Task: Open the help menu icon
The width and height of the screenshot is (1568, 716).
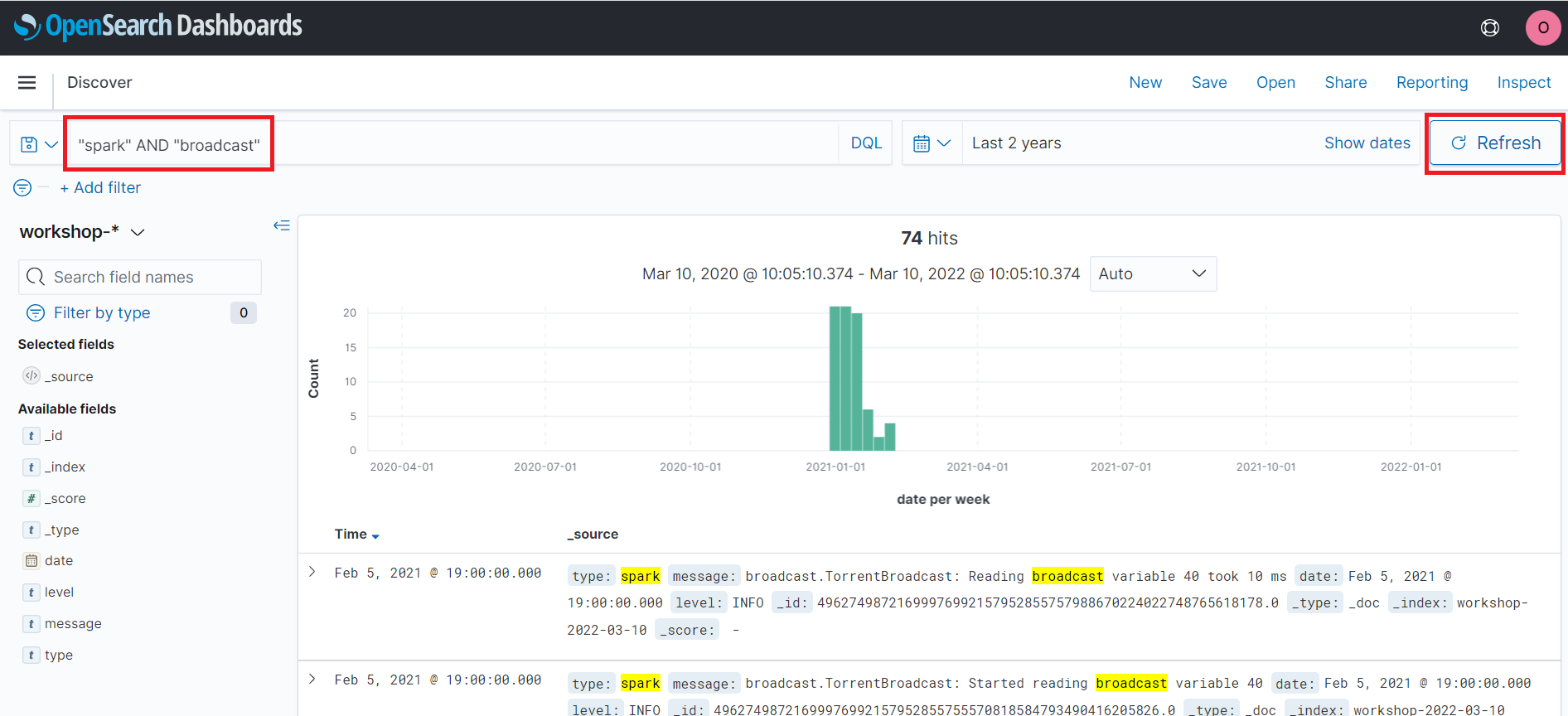Action: coord(1490,27)
